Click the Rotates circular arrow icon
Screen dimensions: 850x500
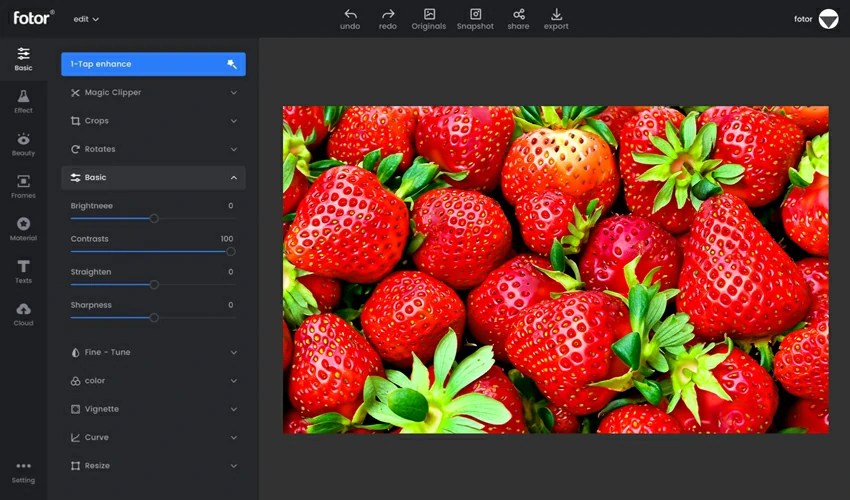point(75,149)
